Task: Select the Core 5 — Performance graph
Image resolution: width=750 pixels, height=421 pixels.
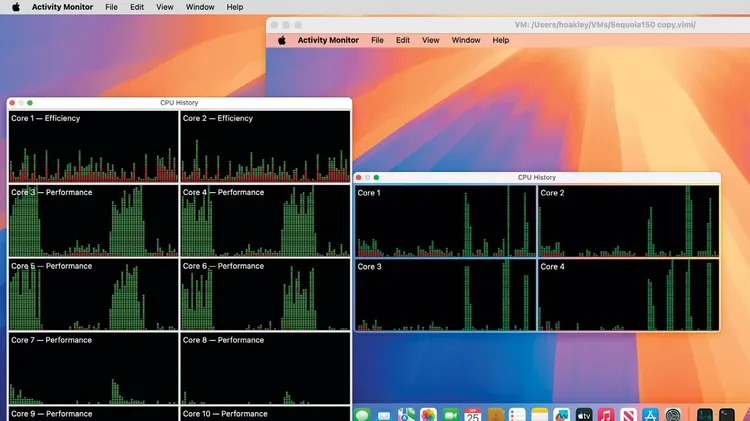Action: click(x=93, y=294)
